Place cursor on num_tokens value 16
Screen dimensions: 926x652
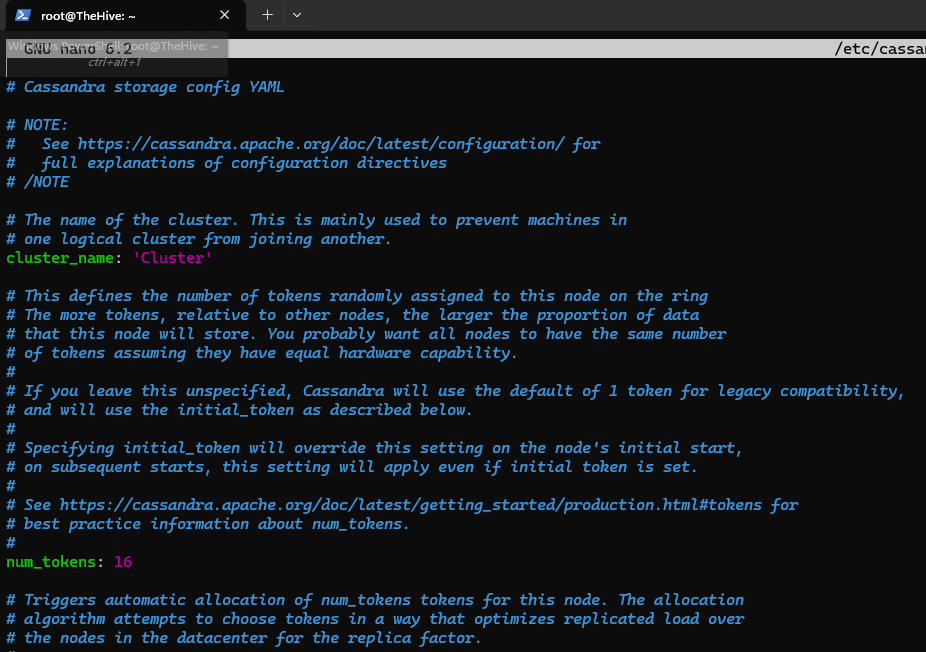tap(123, 562)
